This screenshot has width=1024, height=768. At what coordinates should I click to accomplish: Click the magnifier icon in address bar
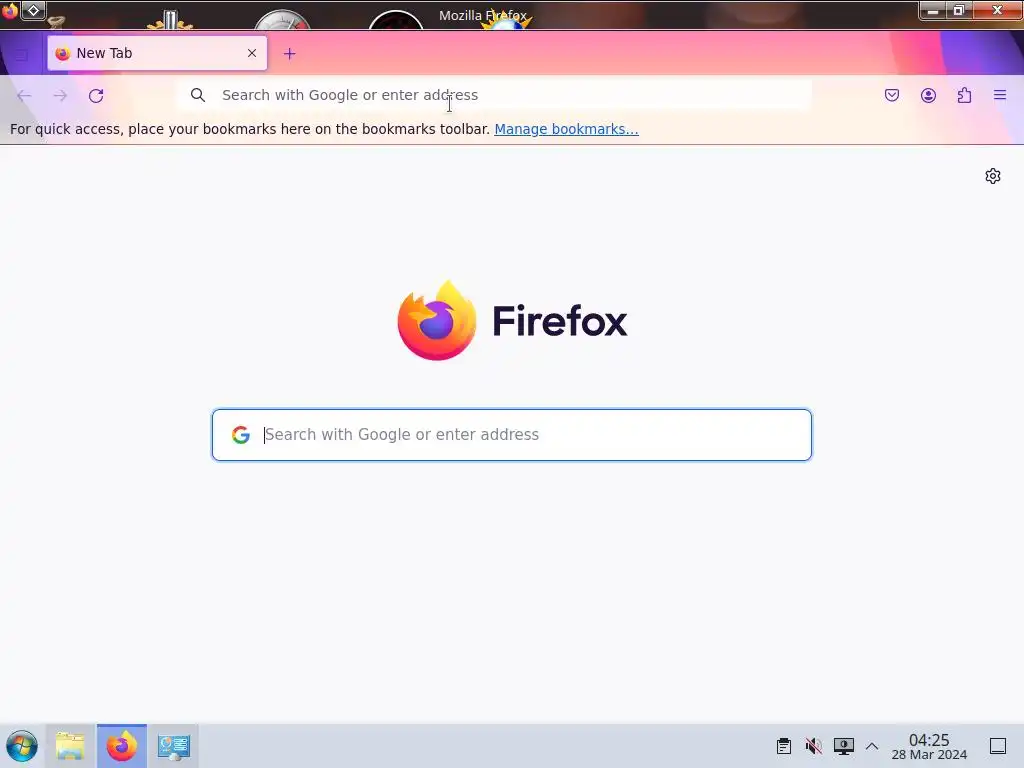click(198, 95)
